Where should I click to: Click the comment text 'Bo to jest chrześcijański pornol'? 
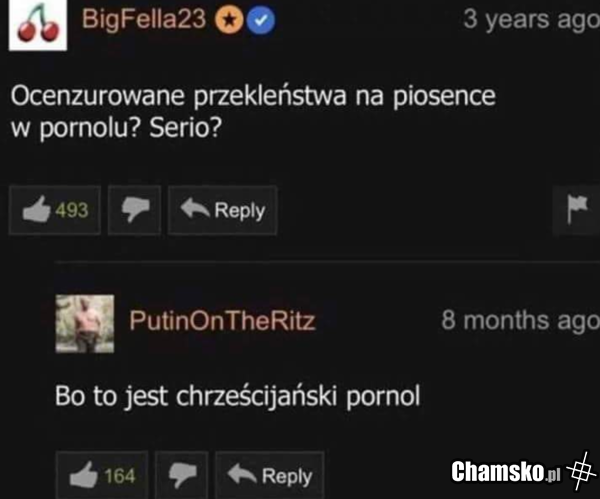[238, 397]
